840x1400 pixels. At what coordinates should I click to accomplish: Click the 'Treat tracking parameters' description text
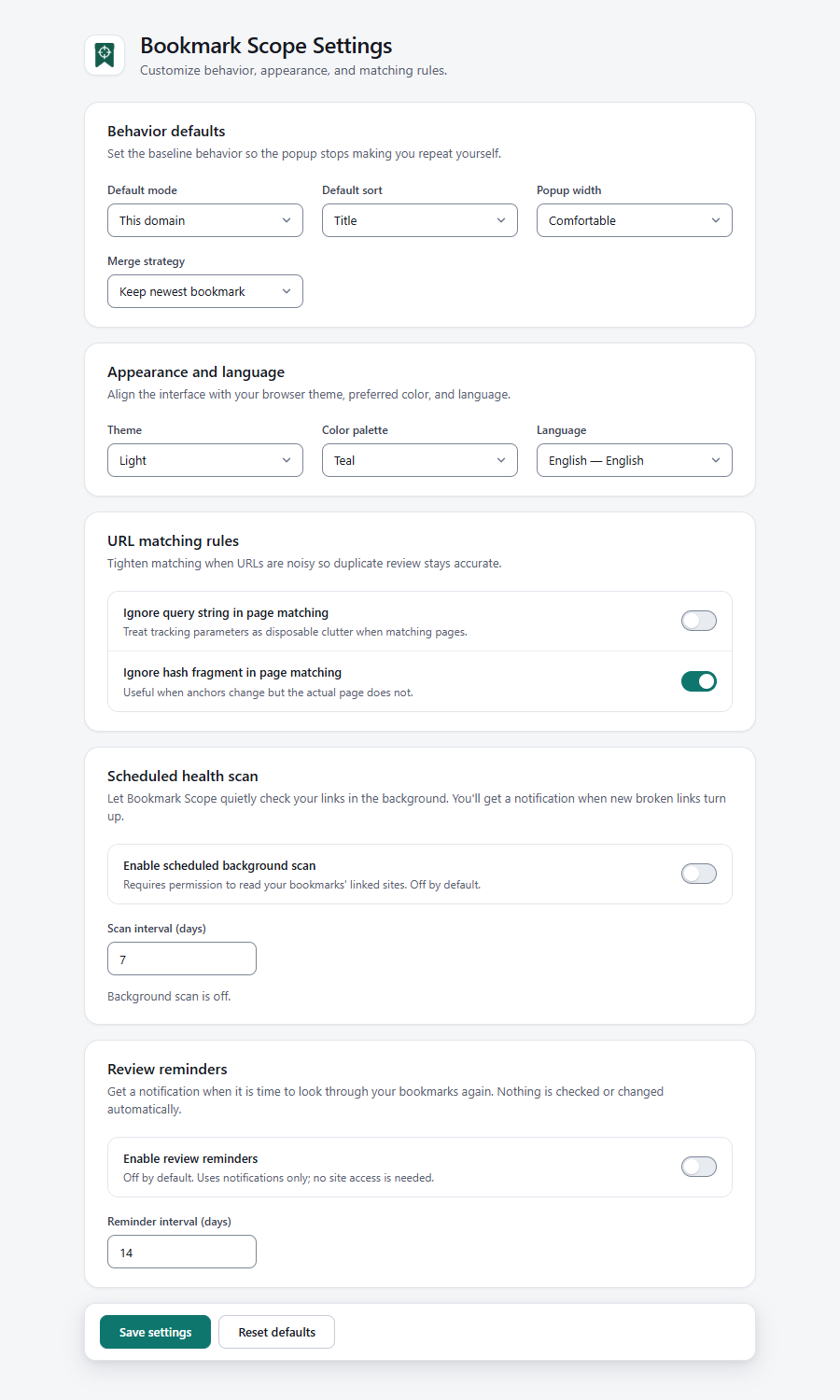click(295, 632)
